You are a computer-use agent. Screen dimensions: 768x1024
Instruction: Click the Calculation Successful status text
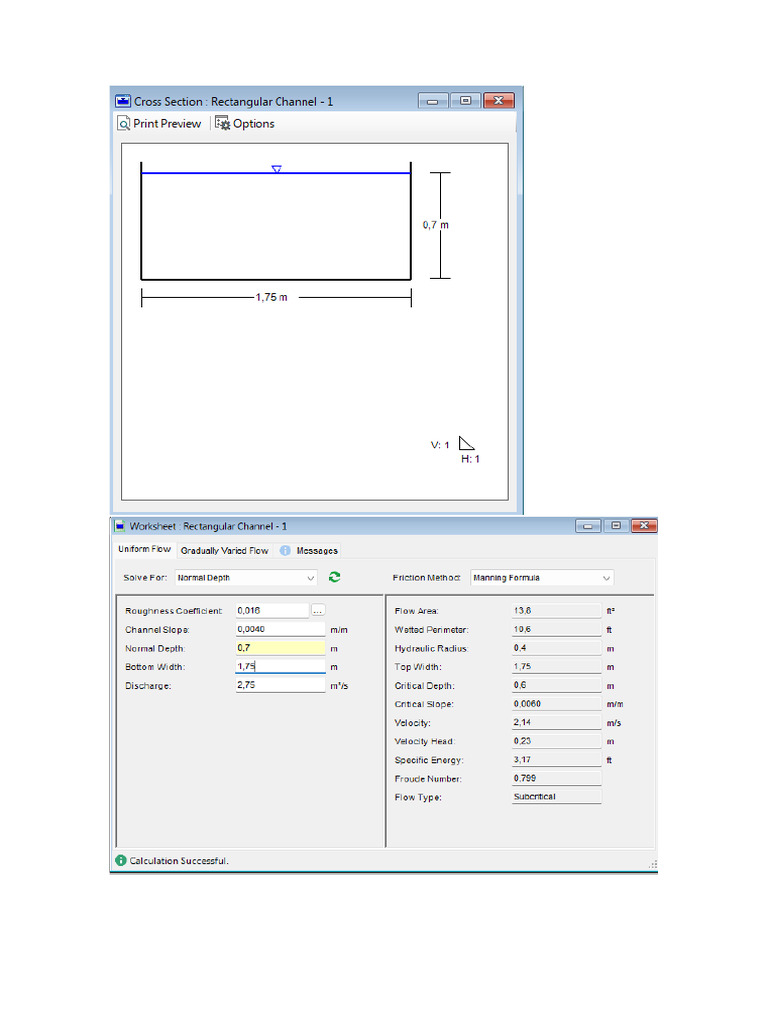179,861
